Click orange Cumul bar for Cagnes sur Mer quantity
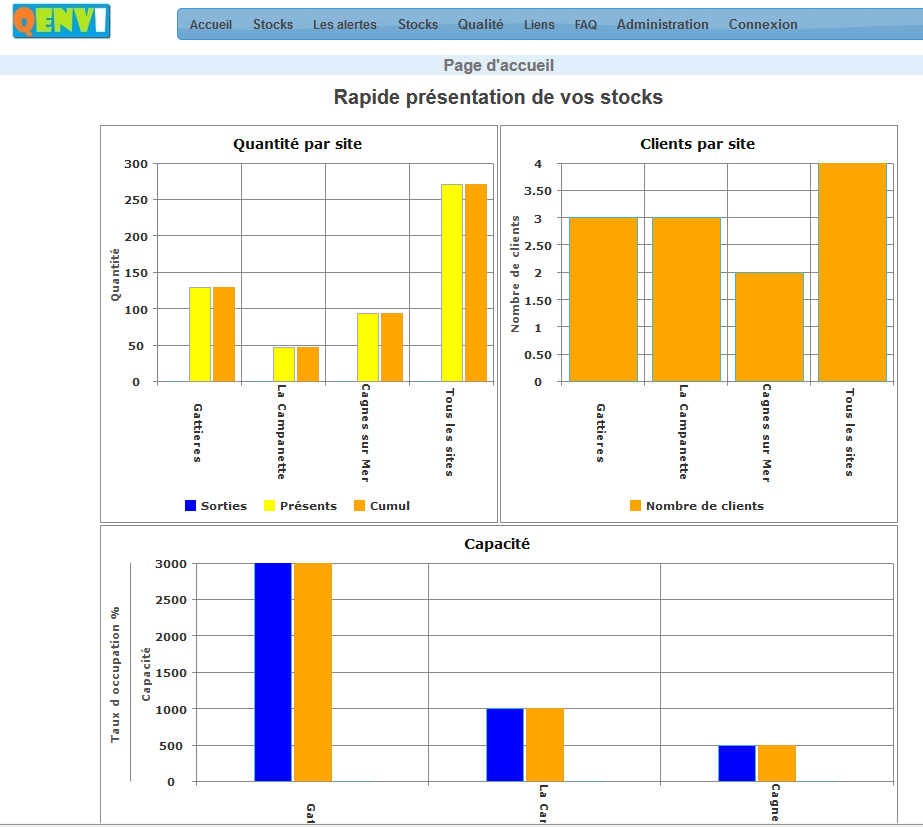The width and height of the screenshot is (923, 827). click(x=392, y=347)
